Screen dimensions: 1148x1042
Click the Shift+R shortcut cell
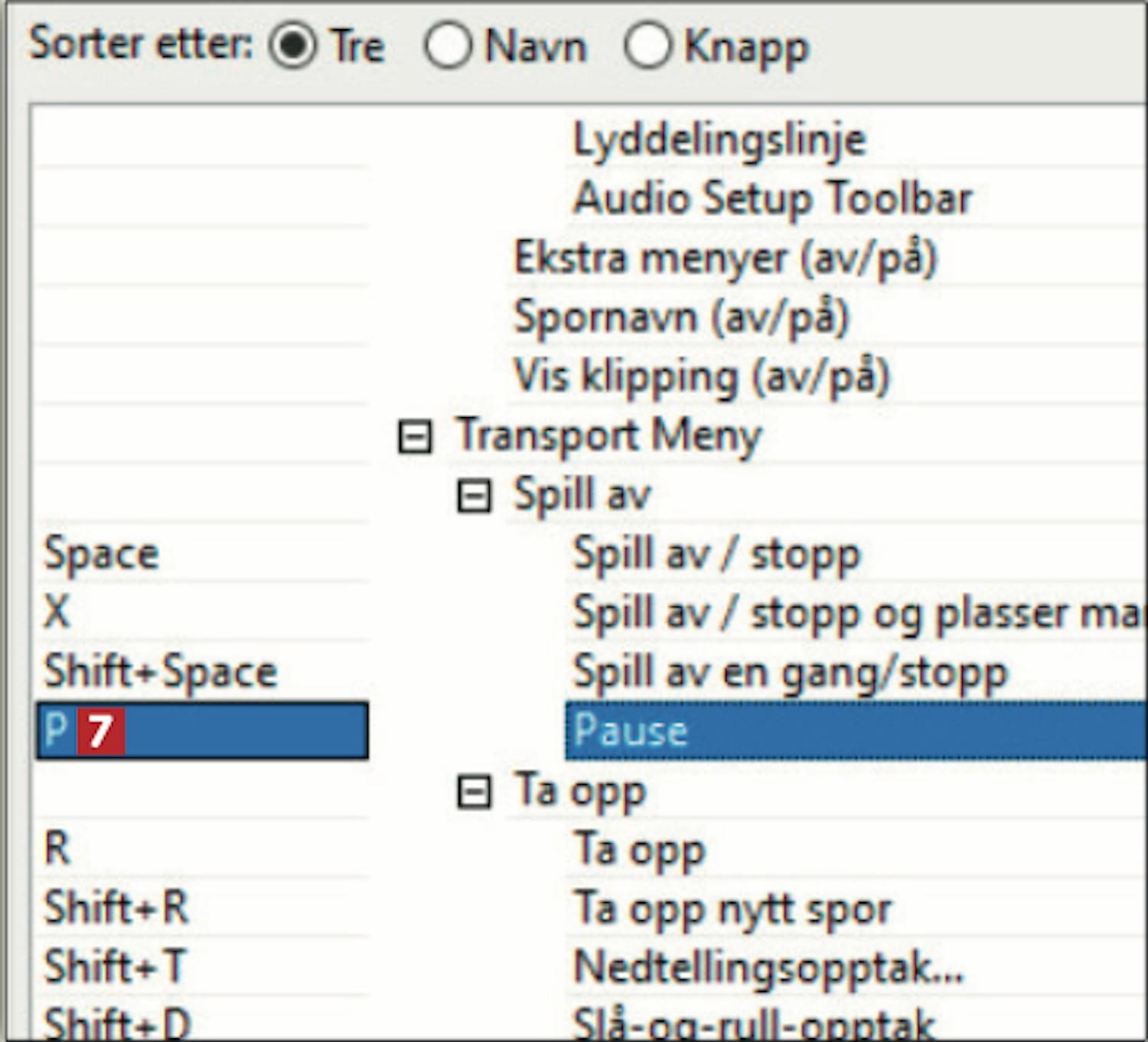(x=116, y=909)
